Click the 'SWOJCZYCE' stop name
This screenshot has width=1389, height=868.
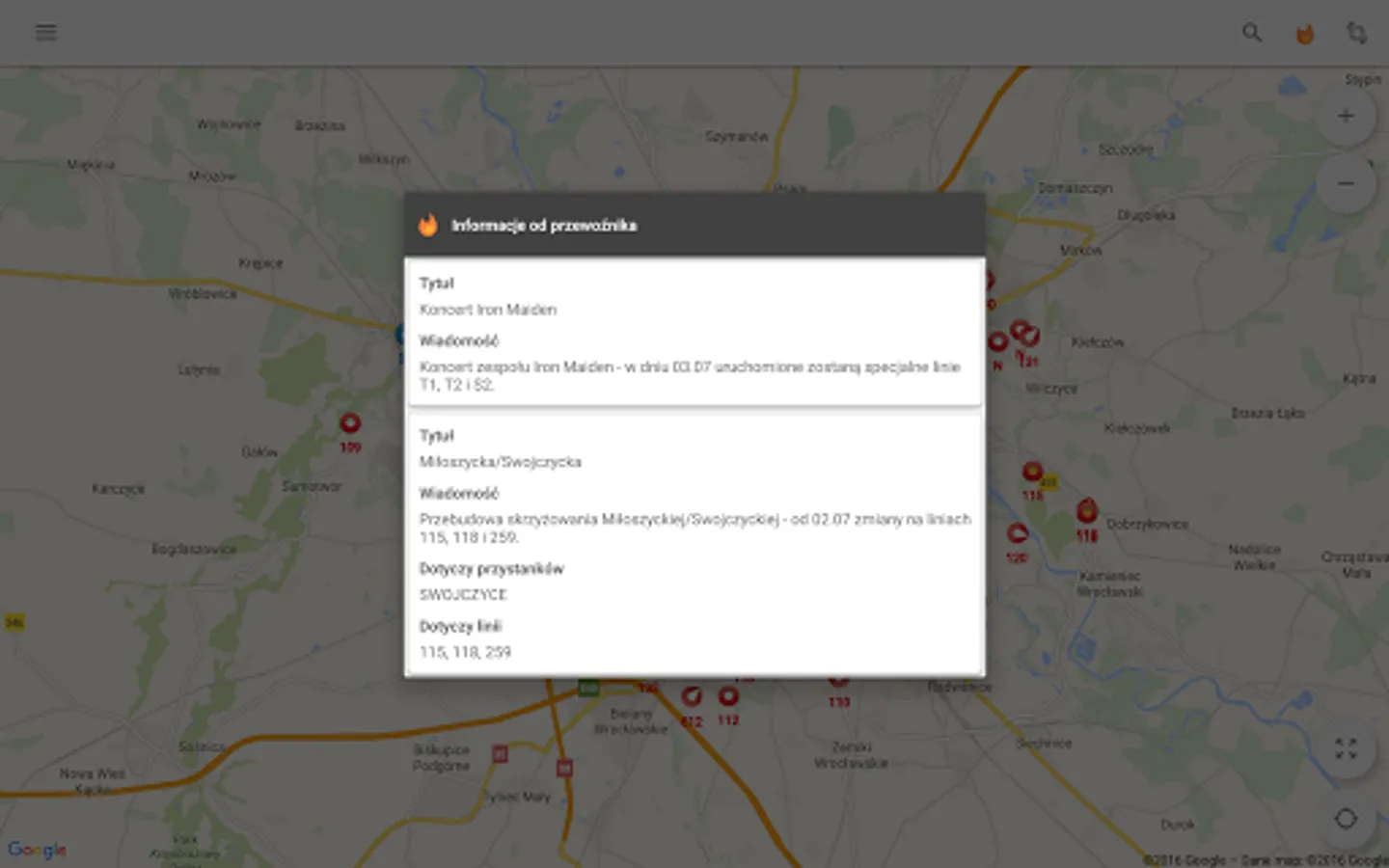[x=463, y=595]
